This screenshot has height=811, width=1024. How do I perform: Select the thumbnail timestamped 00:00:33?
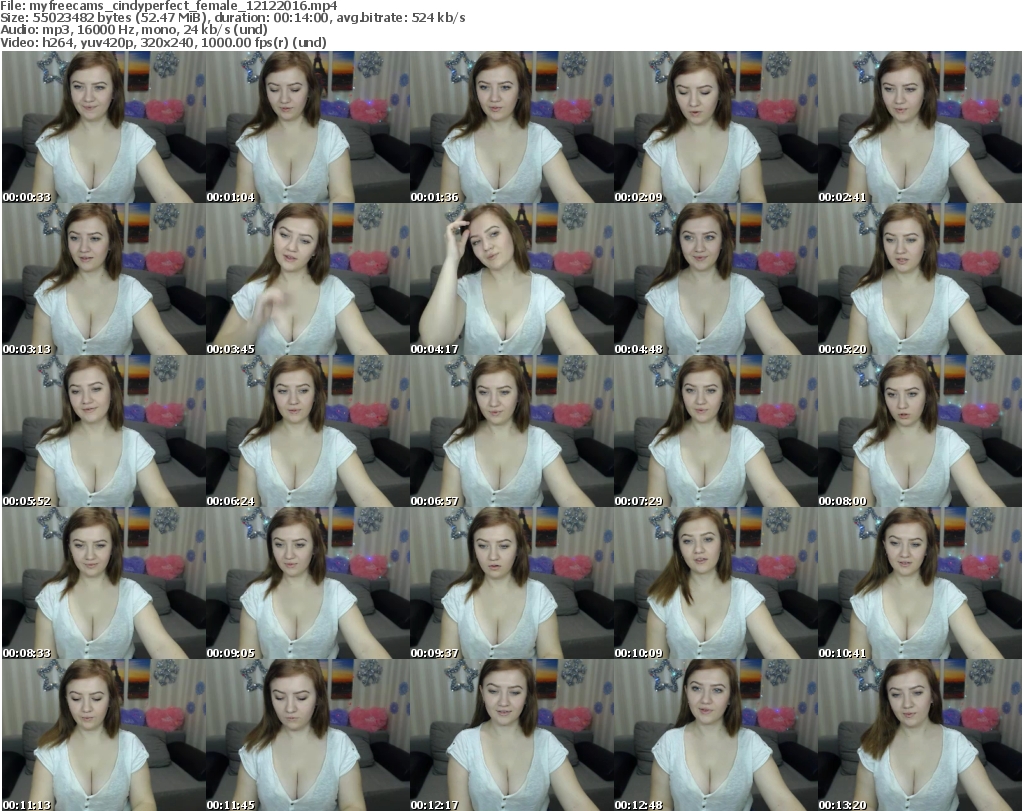(104, 127)
